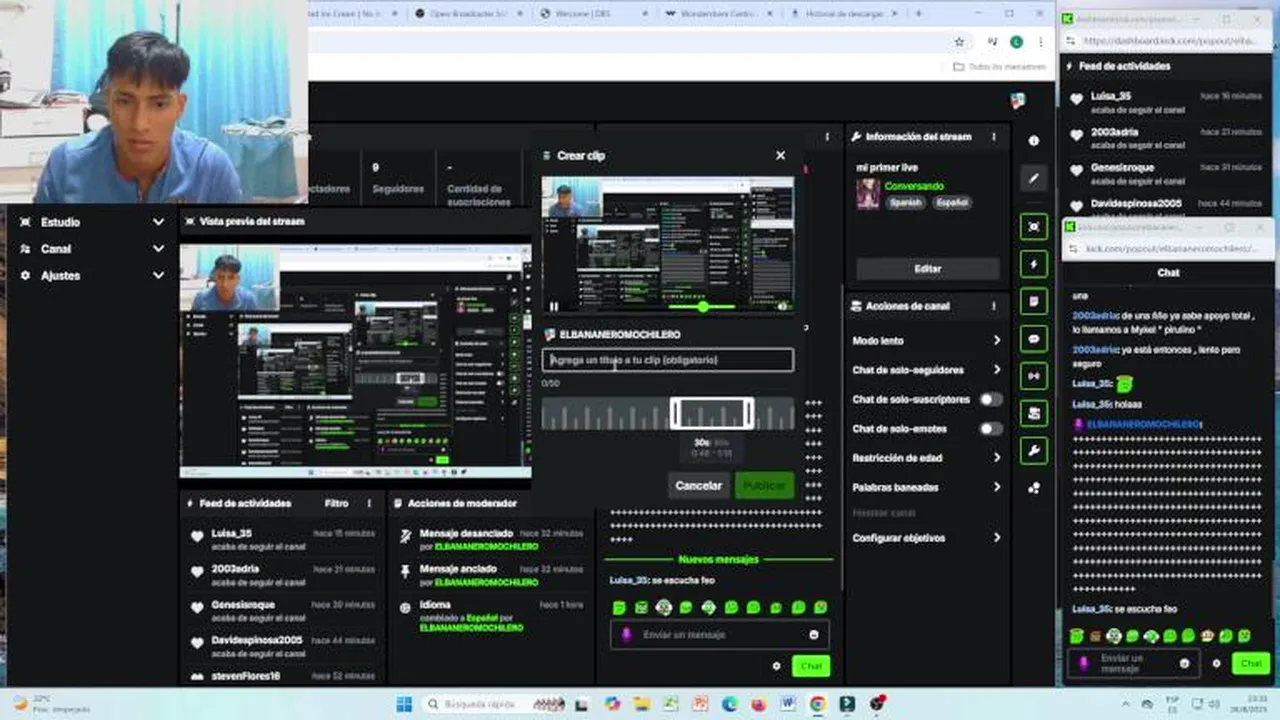Open Word from the taskbar
The width and height of the screenshot is (1280, 720).
click(x=788, y=704)
